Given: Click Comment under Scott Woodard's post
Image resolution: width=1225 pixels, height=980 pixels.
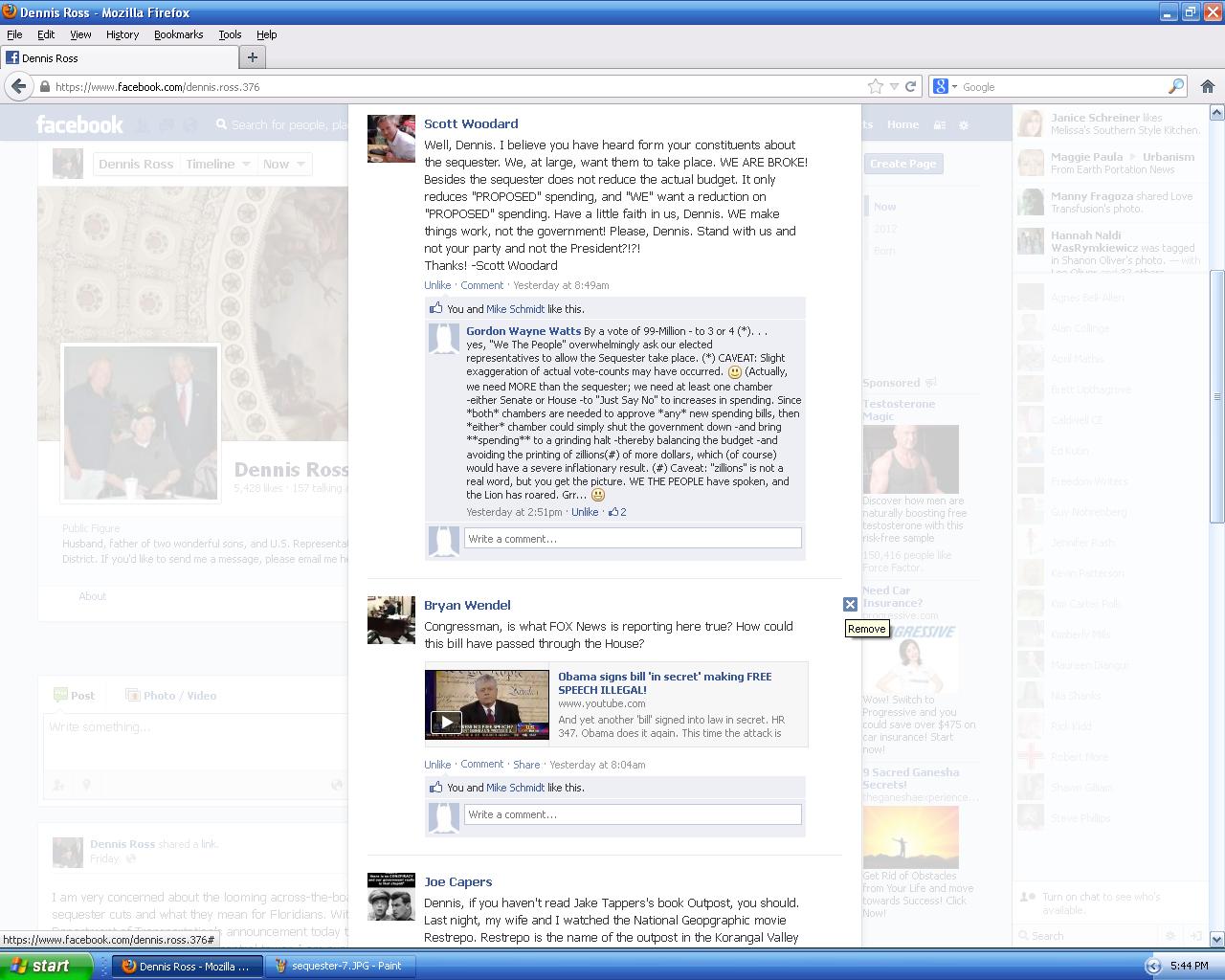Looking at the screenshot, I should 481,285.
